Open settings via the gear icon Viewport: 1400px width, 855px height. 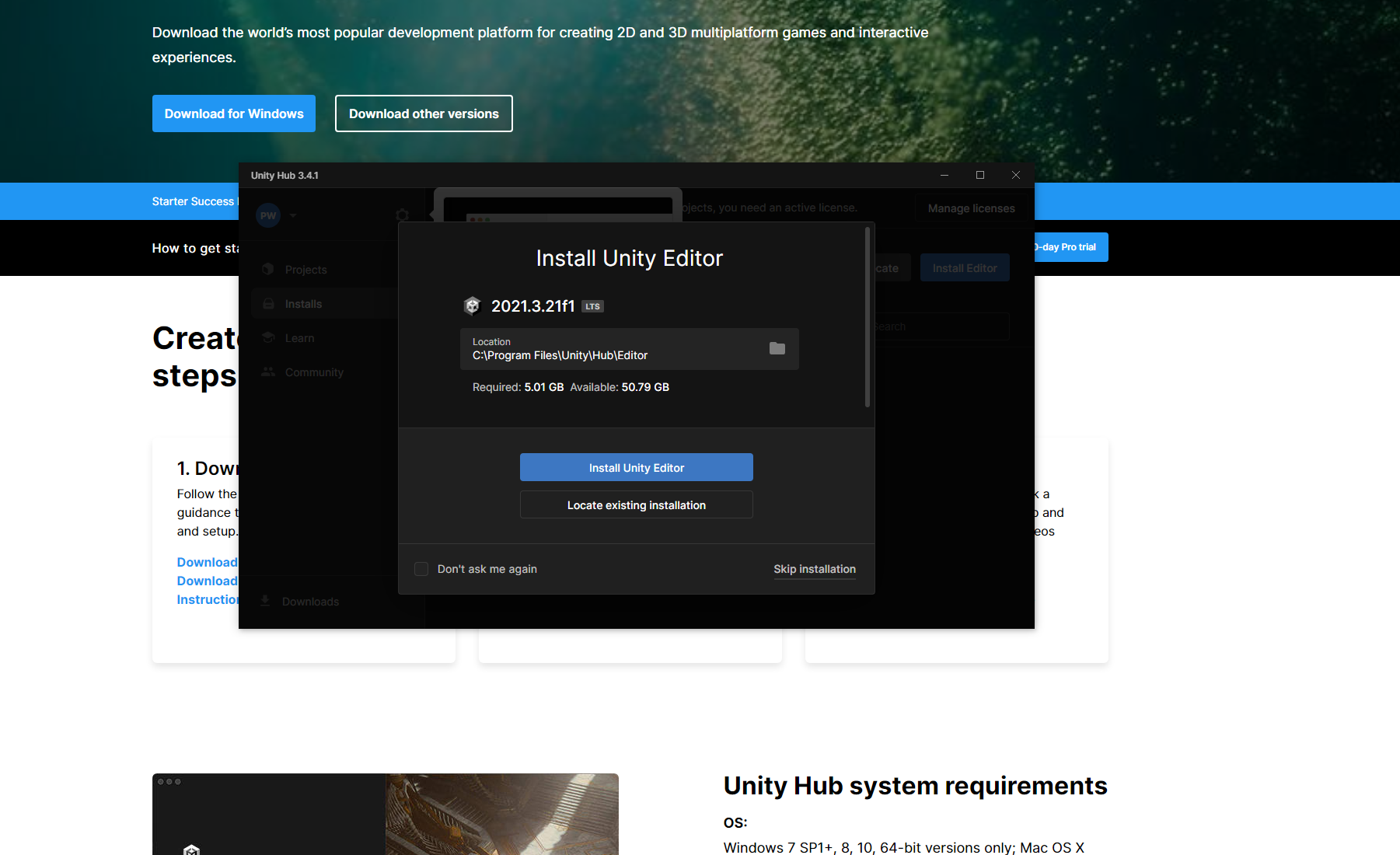[x=402, y=215]
